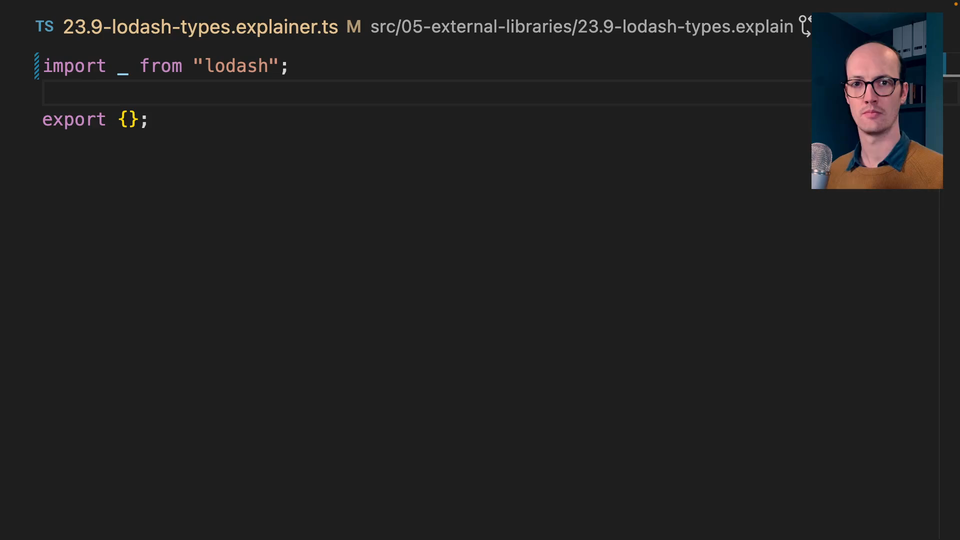960x540 pixels.
Task: Click the TS file type icon
Action: (44, 27)
